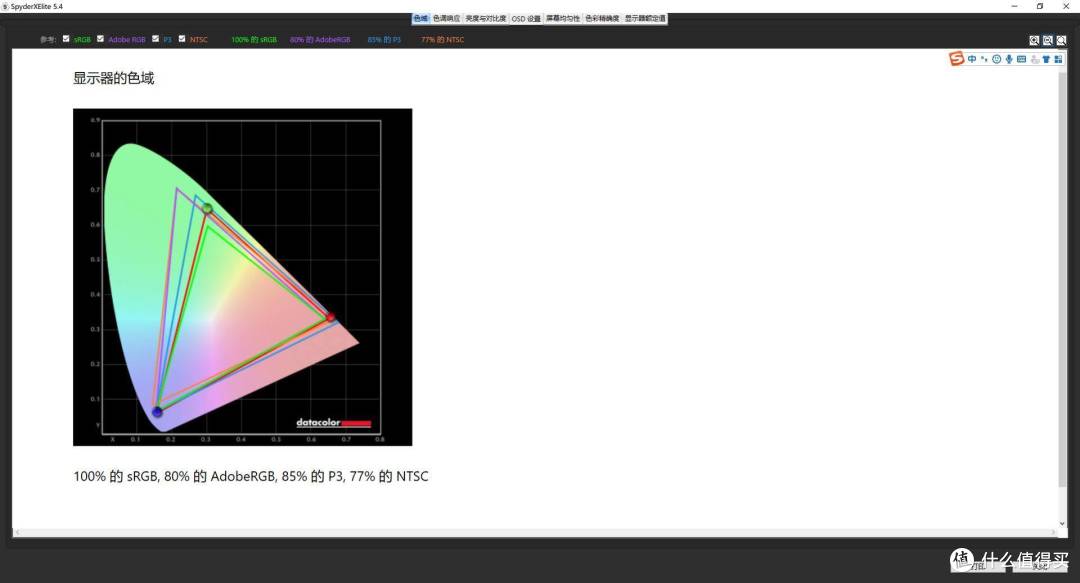The image size is (1080, 583).
Task: Toggle the Sogou punctuation mode icon
Action: [x=984, y=59]
